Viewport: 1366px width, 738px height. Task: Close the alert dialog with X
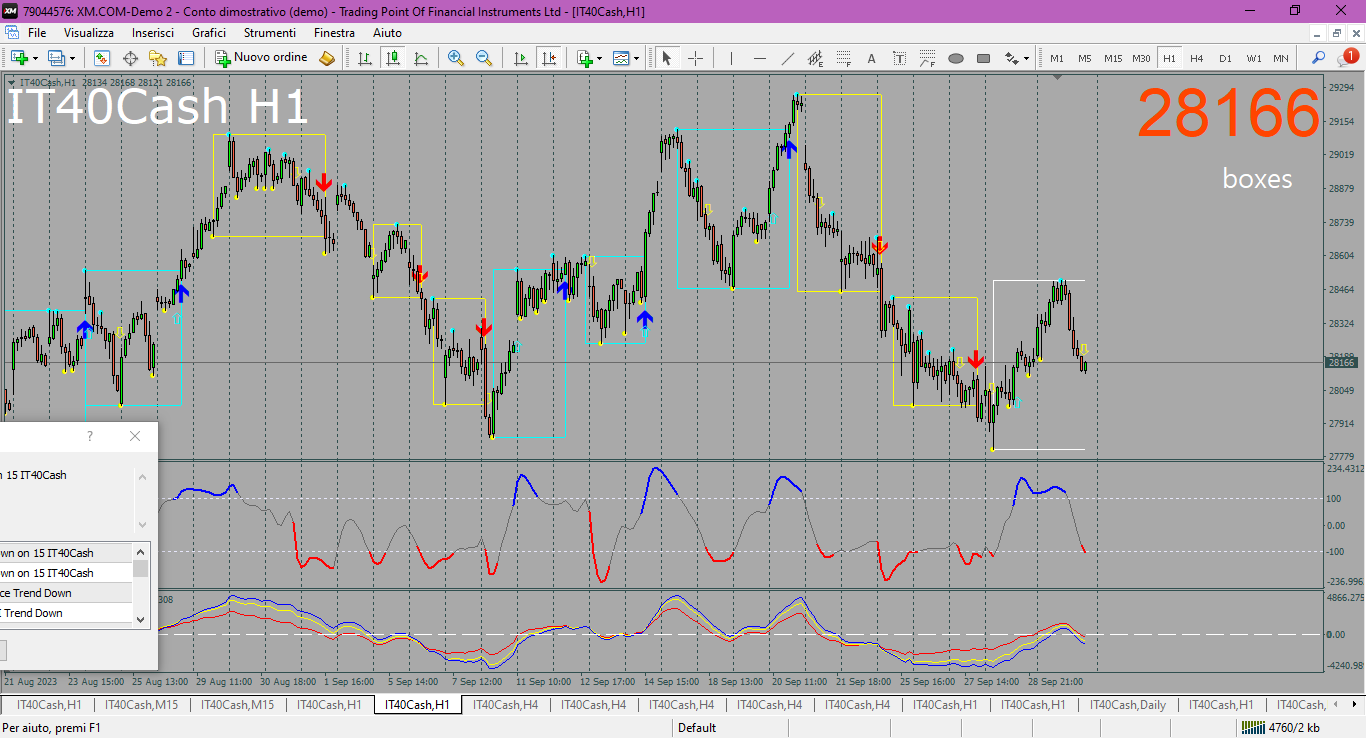(x=135, y=436)
